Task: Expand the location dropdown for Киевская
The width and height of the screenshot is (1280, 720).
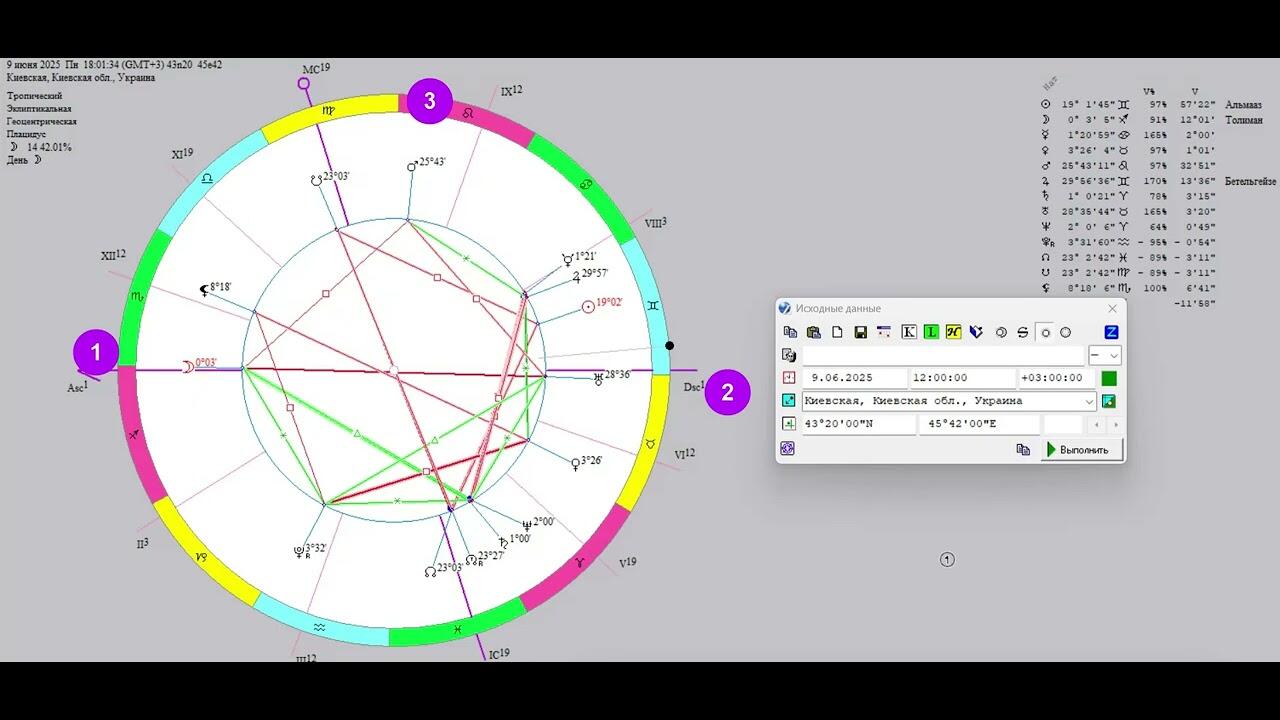Action: pos(1089,401)
